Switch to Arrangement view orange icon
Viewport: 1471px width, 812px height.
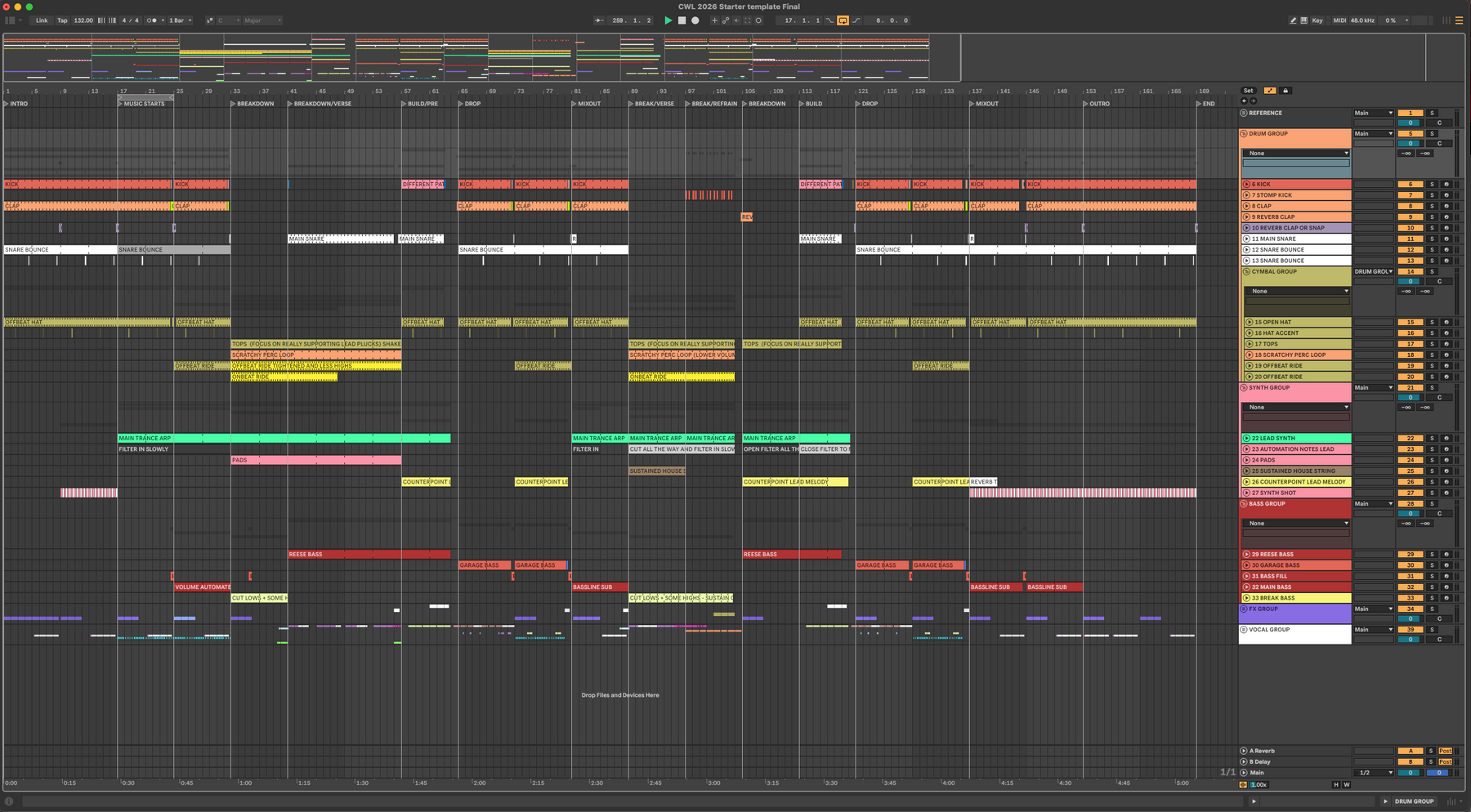pyautogui.click(x=1459, y=20)
